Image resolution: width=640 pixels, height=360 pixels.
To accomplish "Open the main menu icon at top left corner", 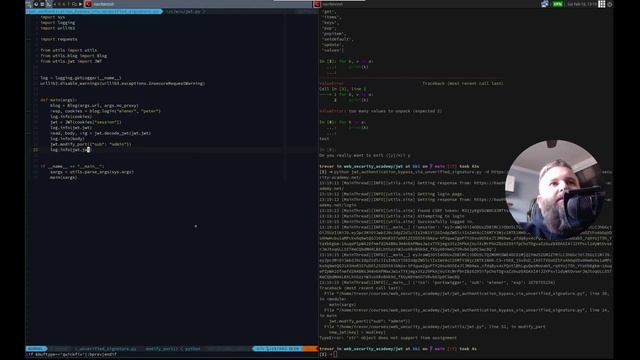I will (x=29, y=4).
